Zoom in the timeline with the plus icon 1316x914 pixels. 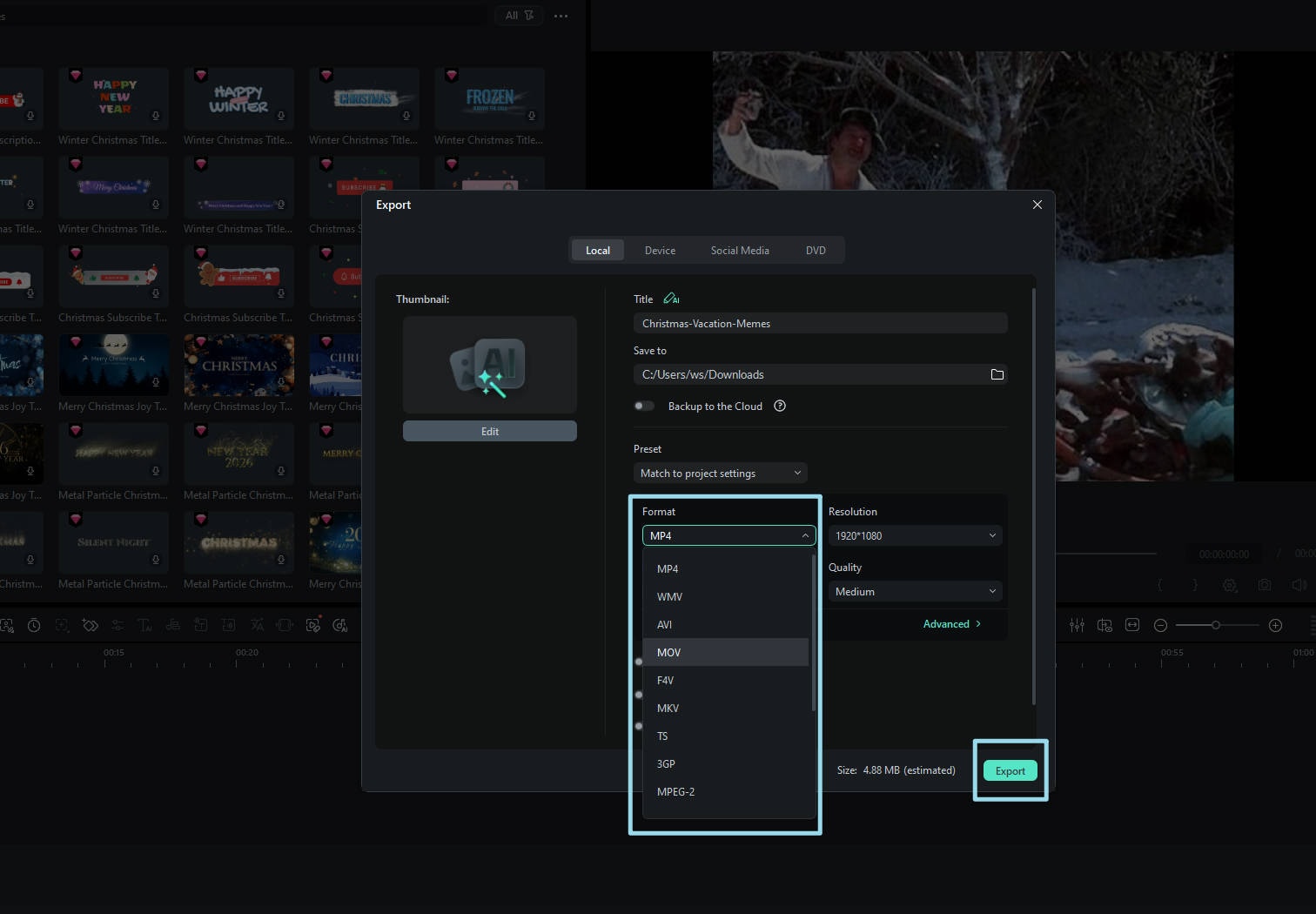[1275, 625]
